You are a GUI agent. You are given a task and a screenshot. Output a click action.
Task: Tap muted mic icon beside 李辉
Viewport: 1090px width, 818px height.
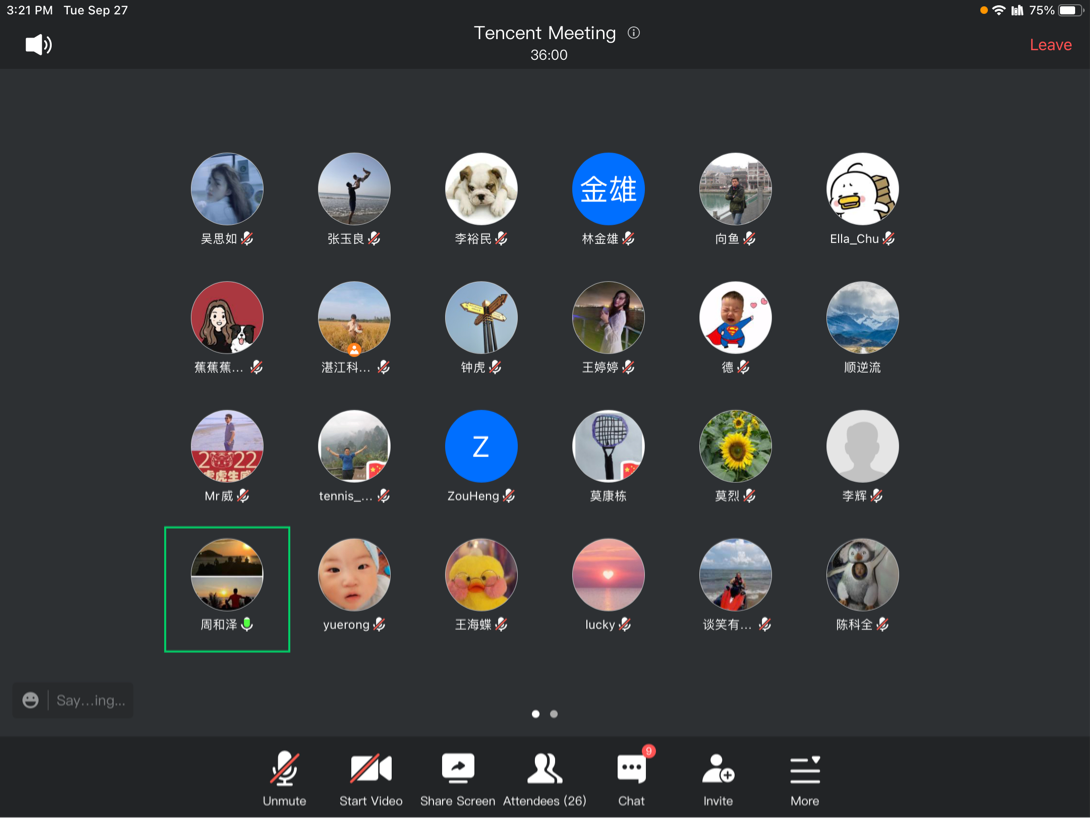pos(877,496)
